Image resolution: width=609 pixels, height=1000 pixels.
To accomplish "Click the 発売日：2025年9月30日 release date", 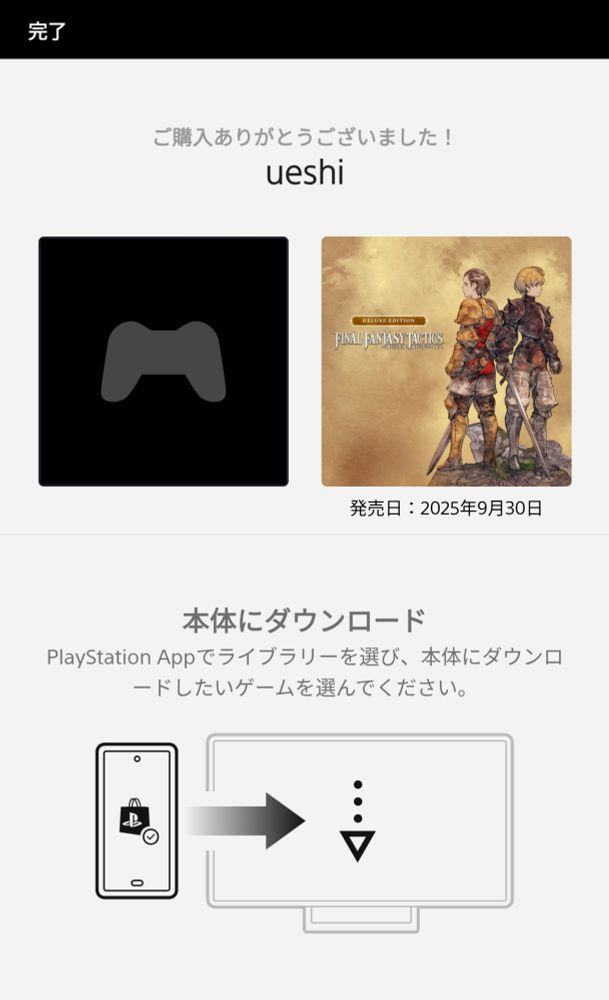I will coord(446,508).
